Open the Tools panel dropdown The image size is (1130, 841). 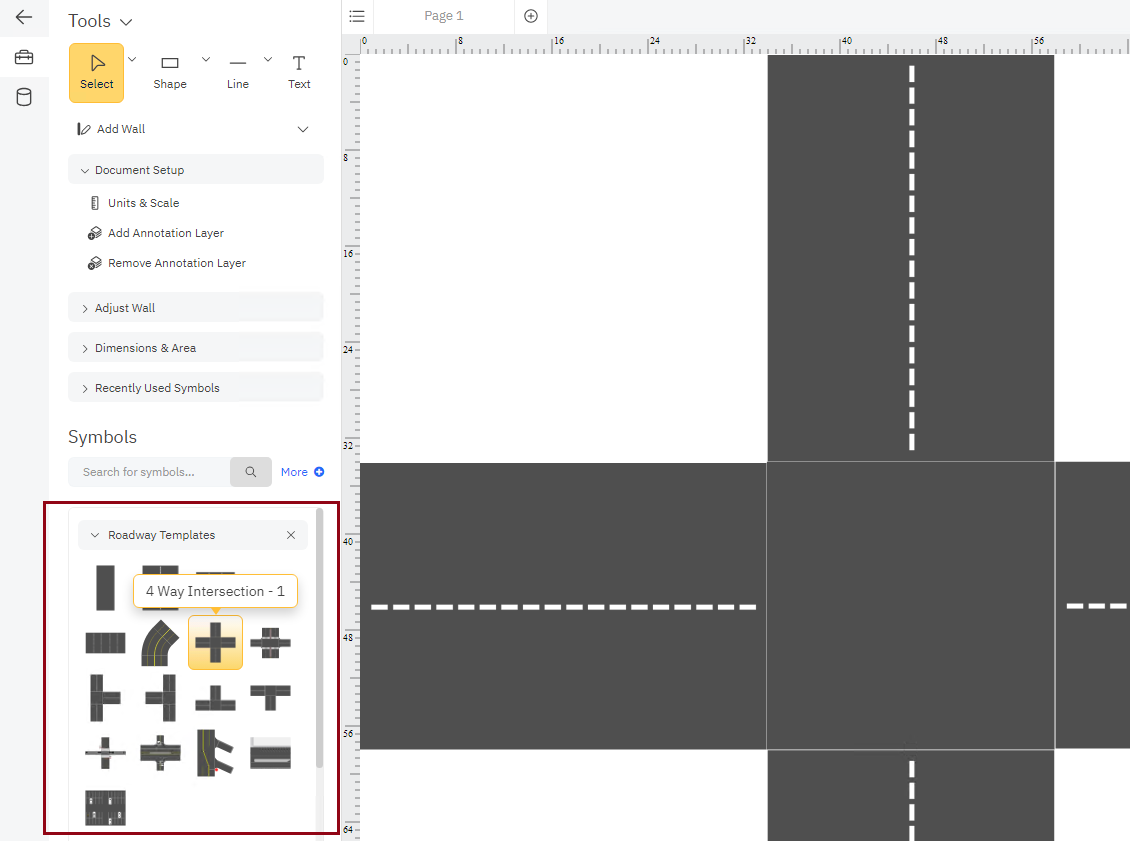(x=125, y=22)
